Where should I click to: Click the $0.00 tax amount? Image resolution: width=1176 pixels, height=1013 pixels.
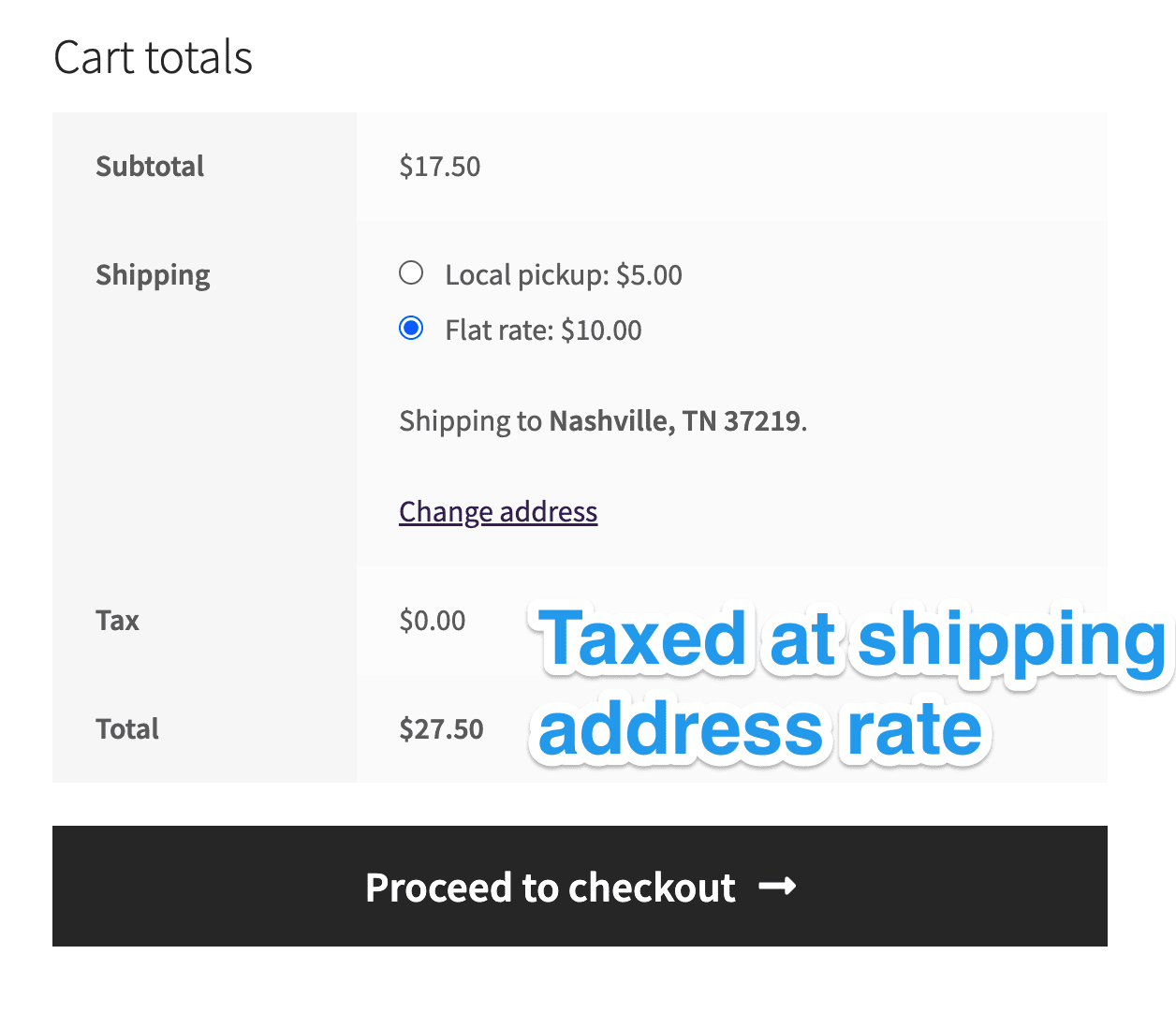click(x=432, y=621)
